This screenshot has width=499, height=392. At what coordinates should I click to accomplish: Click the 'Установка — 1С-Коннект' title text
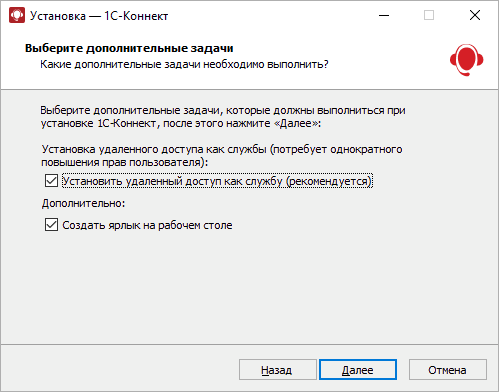click(99, 16)
